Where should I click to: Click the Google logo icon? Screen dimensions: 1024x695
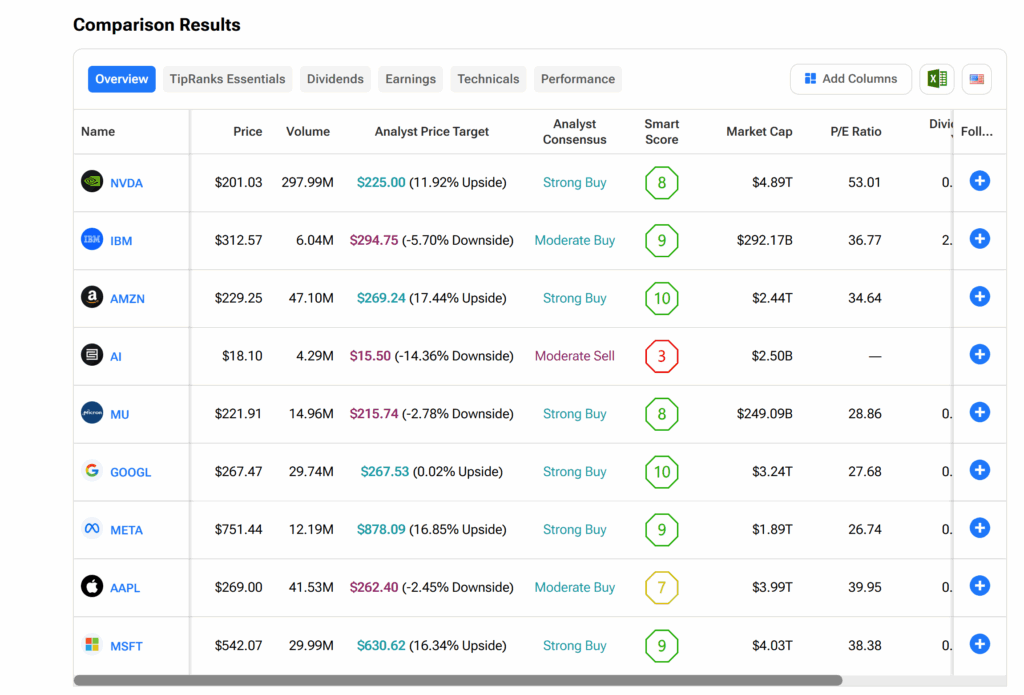pos(92,471)
